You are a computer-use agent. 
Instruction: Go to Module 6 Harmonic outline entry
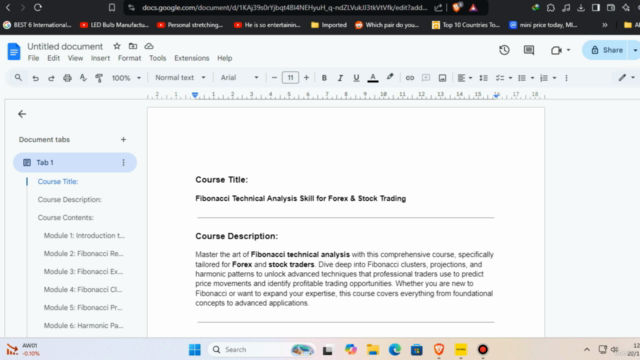point(83,325)
